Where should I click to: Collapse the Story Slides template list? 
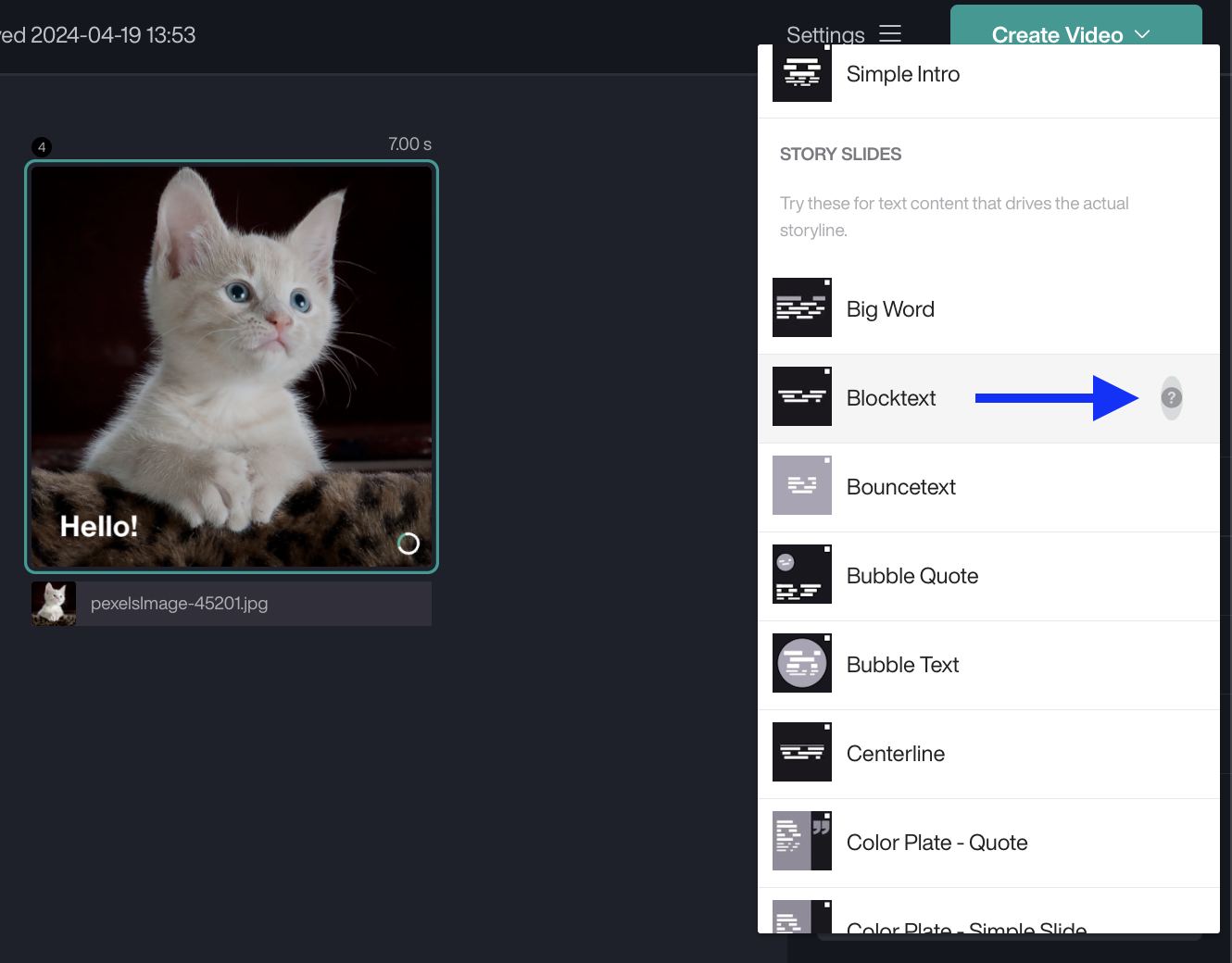coord(840,154)
